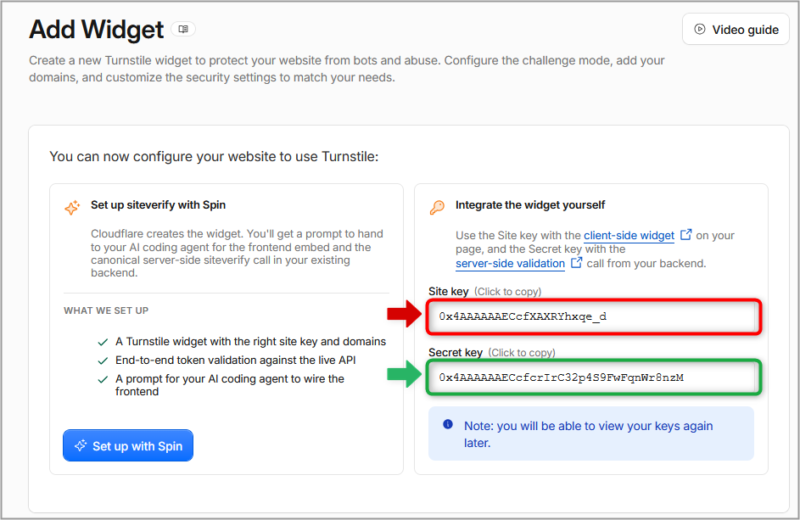Click external link icon after client-side widget
The image size is (800, 520).
pyautogui.click(x=686, y=235)
